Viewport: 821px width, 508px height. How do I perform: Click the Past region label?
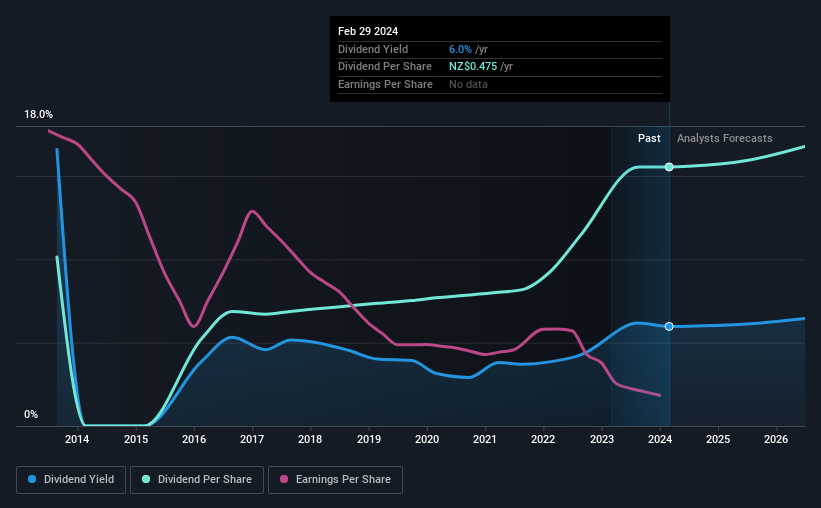(649, 138)
